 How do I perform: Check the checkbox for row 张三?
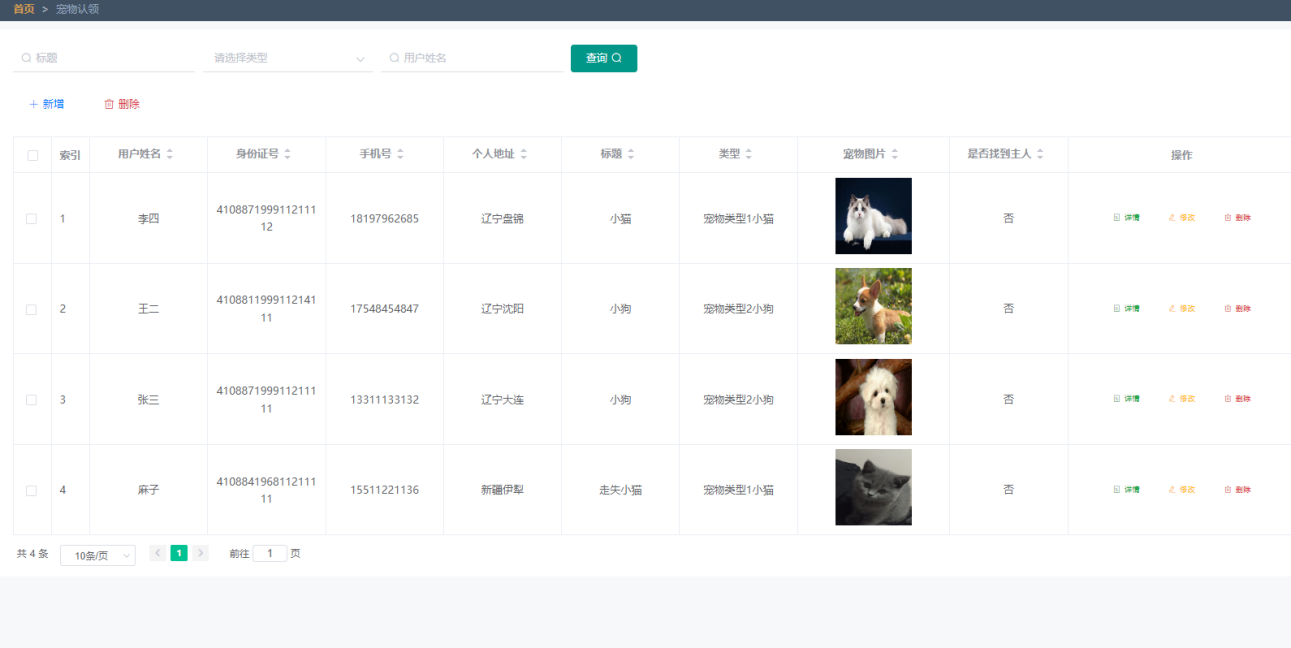click(32, 399)
